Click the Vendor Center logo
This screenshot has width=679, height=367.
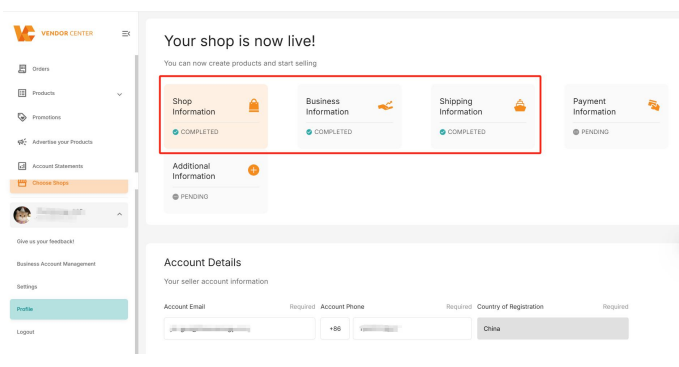pyautogui.click(x=53, y=33)
